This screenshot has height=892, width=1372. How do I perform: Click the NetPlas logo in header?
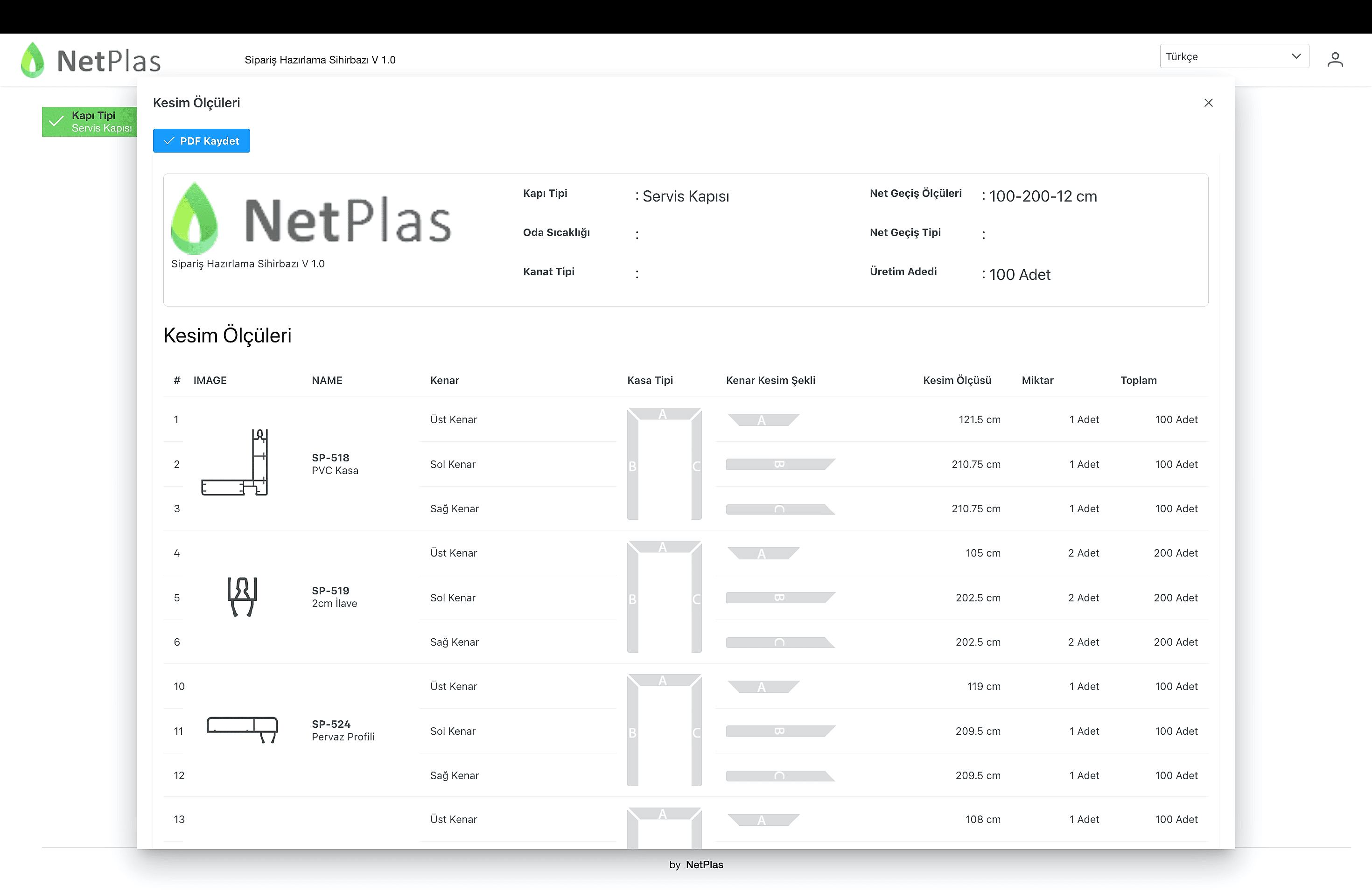point(91,60)
